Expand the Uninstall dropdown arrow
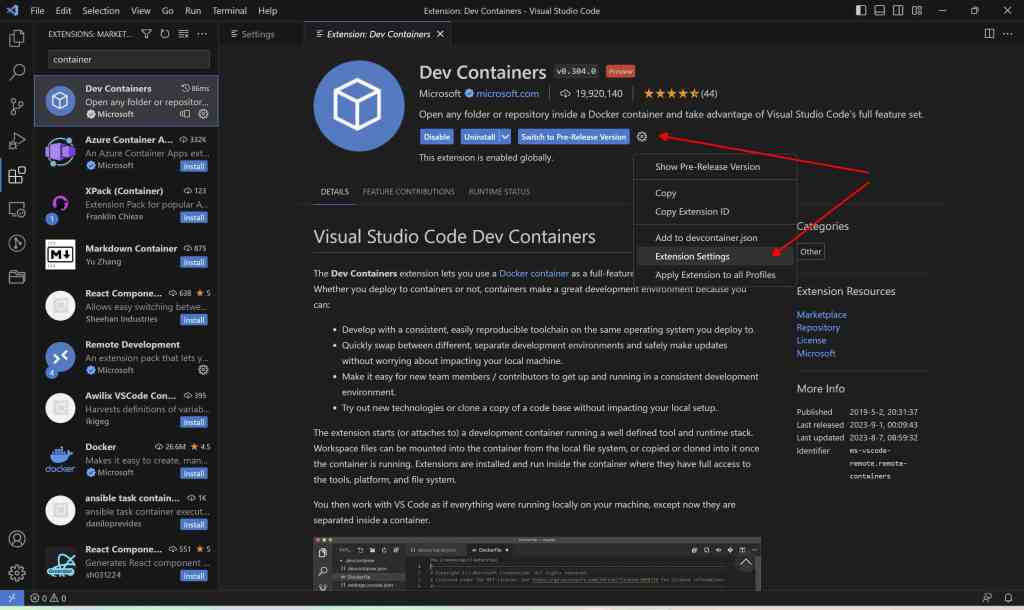The width and height of the screenshot is (1024, 610). [505, 136]
